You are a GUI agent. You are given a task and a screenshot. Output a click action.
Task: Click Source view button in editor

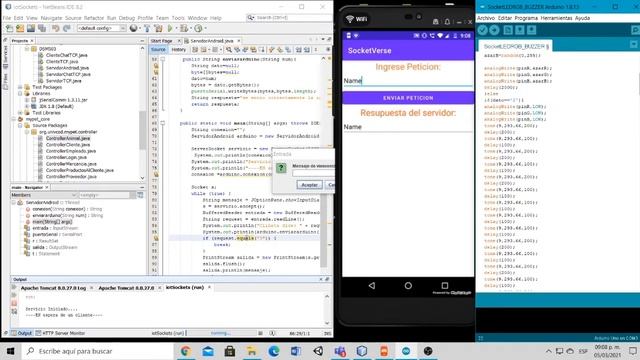point(158,49)
